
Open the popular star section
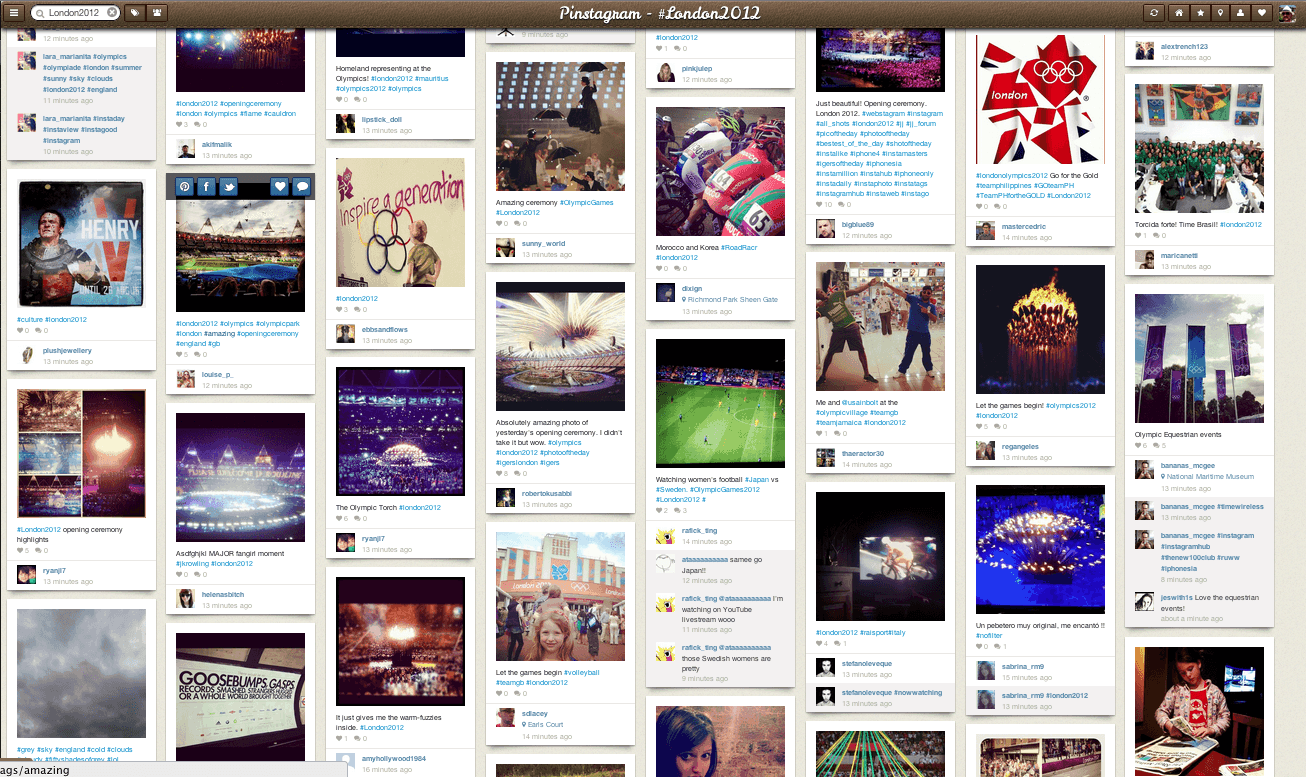[1200, 13]
